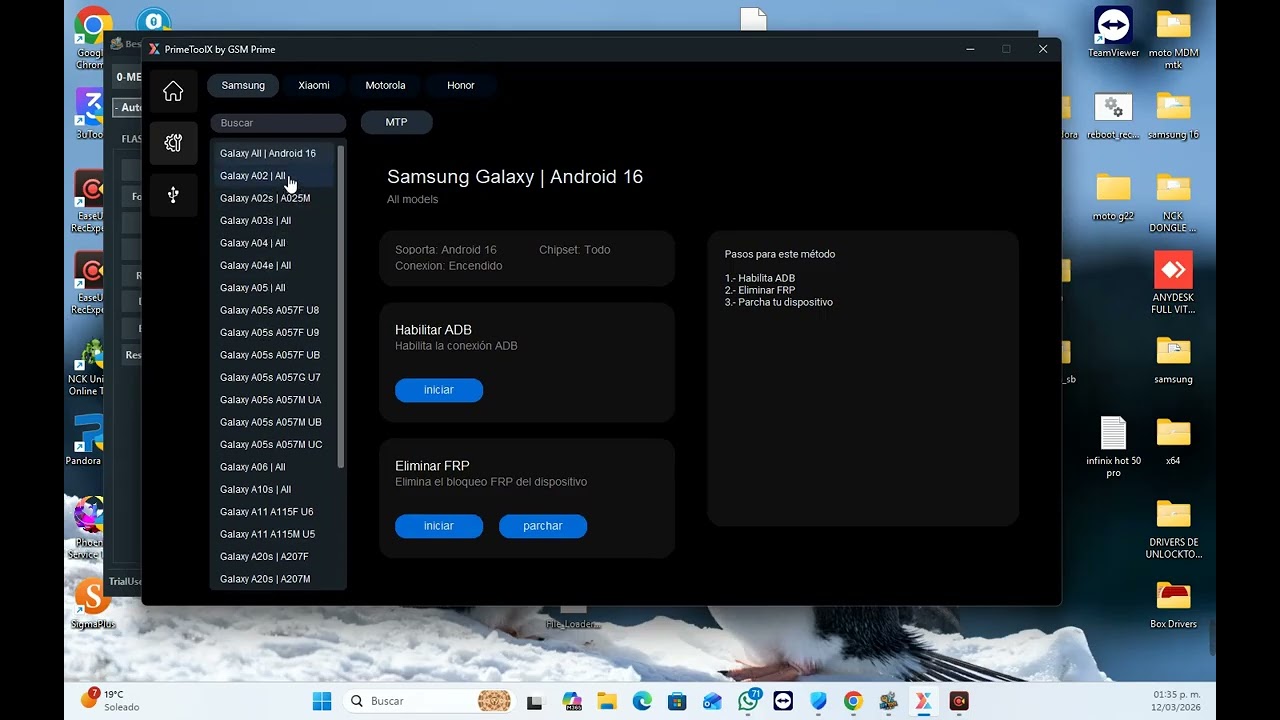The height and width of the screenshot is (720, 1280).
Task: Open the taskbar clock showing 01:35 p. m.
Action: [x=1176, y=701]
